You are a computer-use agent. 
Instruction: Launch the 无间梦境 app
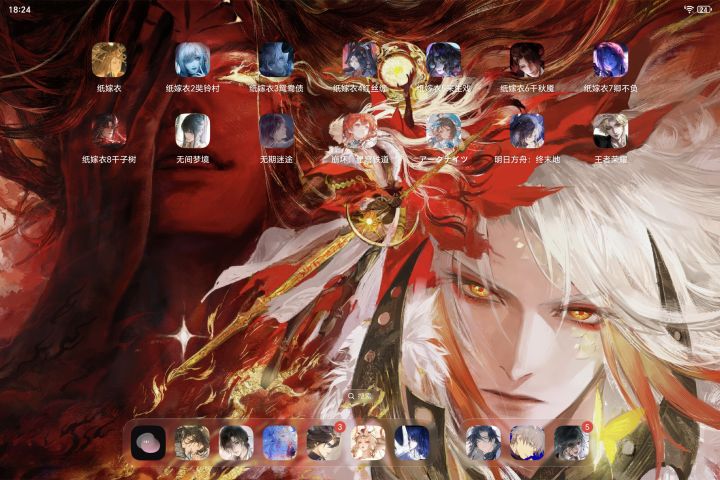coord(192,131)
